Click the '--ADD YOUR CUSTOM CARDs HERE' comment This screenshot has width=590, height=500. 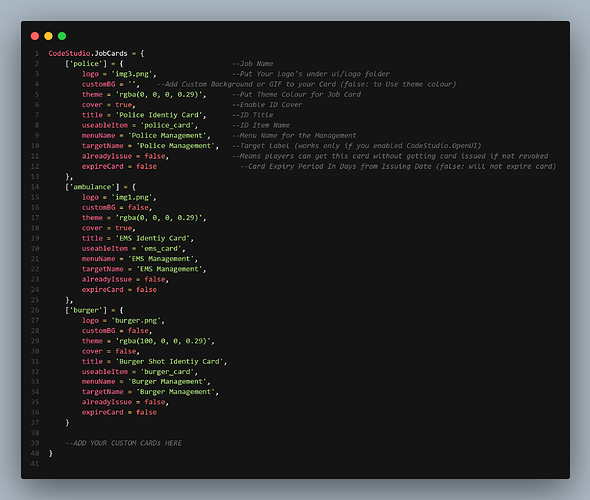click(x=124, y=443)
